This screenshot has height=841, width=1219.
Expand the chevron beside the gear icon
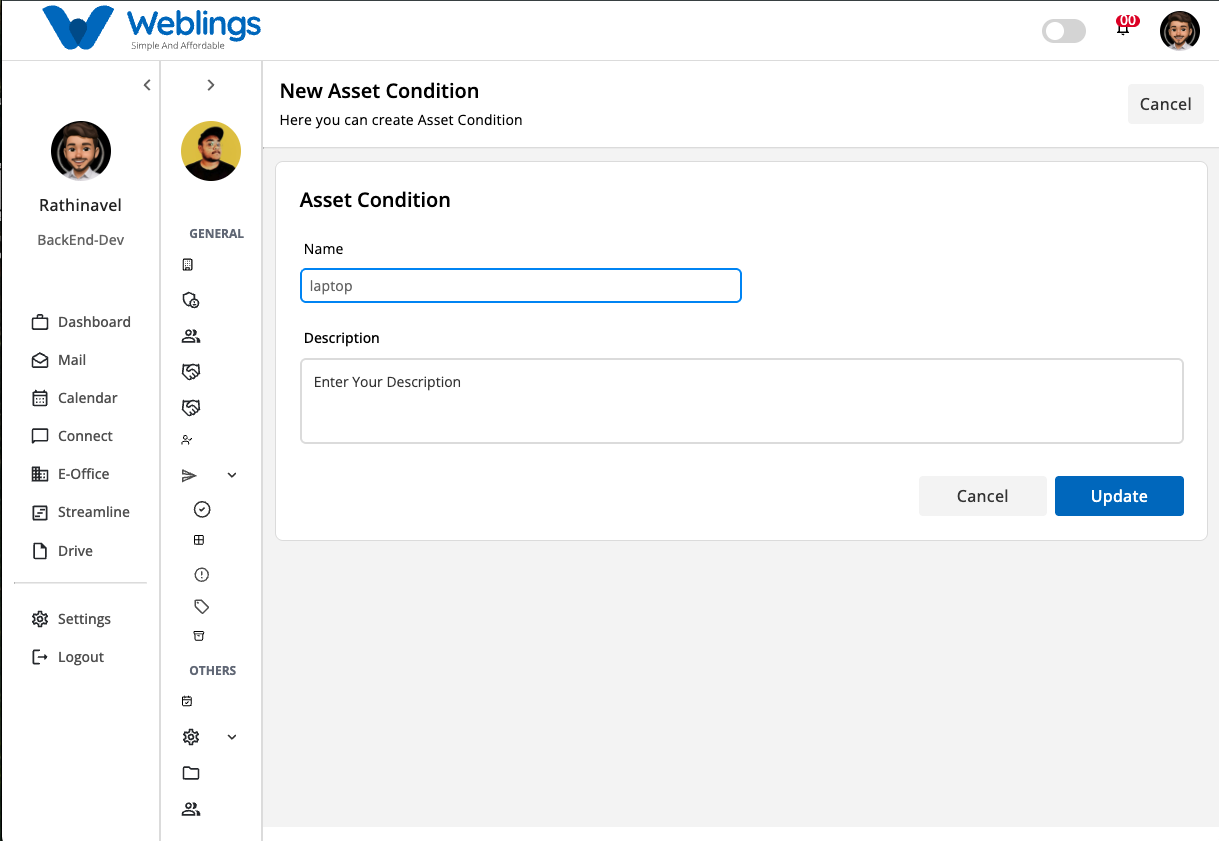[232, 737]
